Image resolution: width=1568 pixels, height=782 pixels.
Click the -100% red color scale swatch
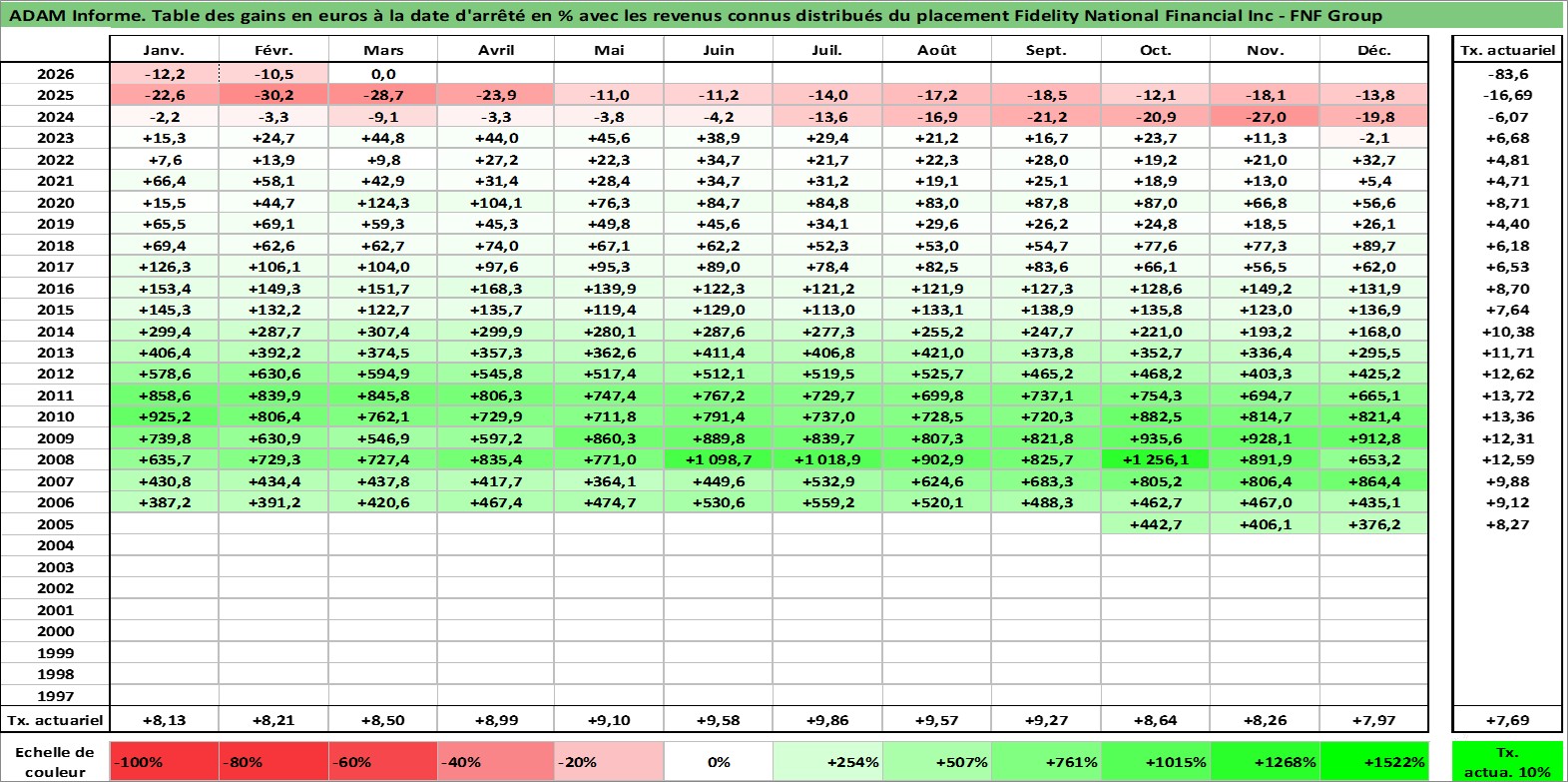165,762
